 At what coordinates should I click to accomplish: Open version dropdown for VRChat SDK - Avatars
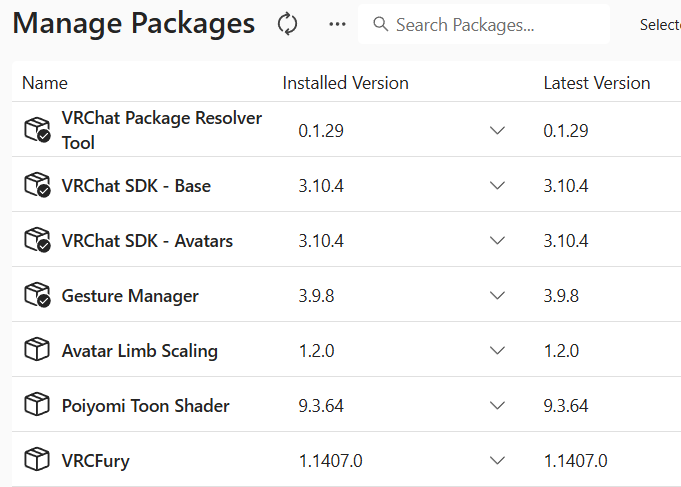(497, 240)
